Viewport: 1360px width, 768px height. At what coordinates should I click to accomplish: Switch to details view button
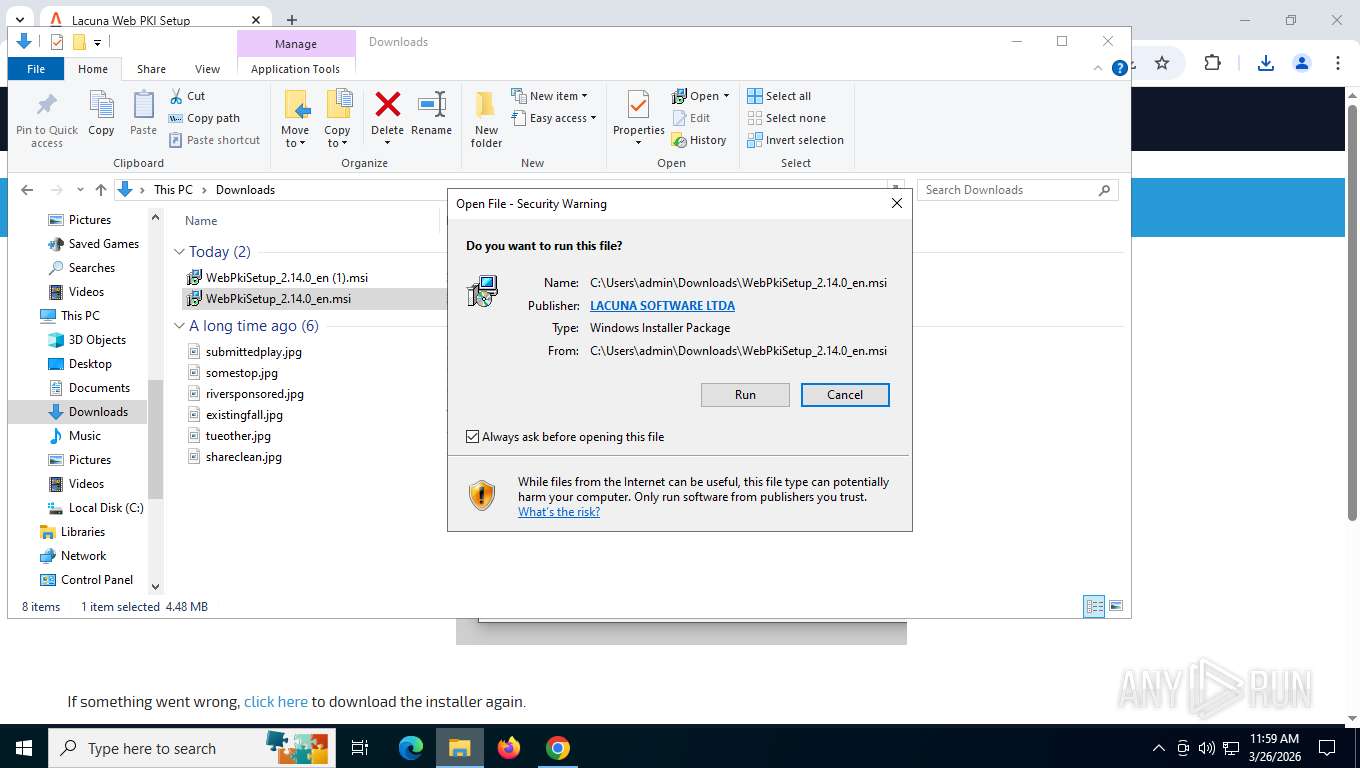click(x=1095, y=606)
